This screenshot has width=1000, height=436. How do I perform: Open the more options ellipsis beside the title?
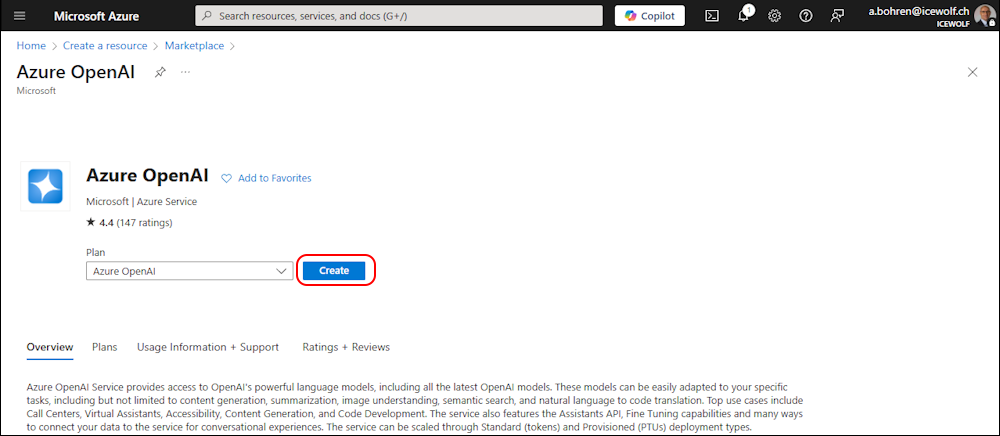coord(186,72)
